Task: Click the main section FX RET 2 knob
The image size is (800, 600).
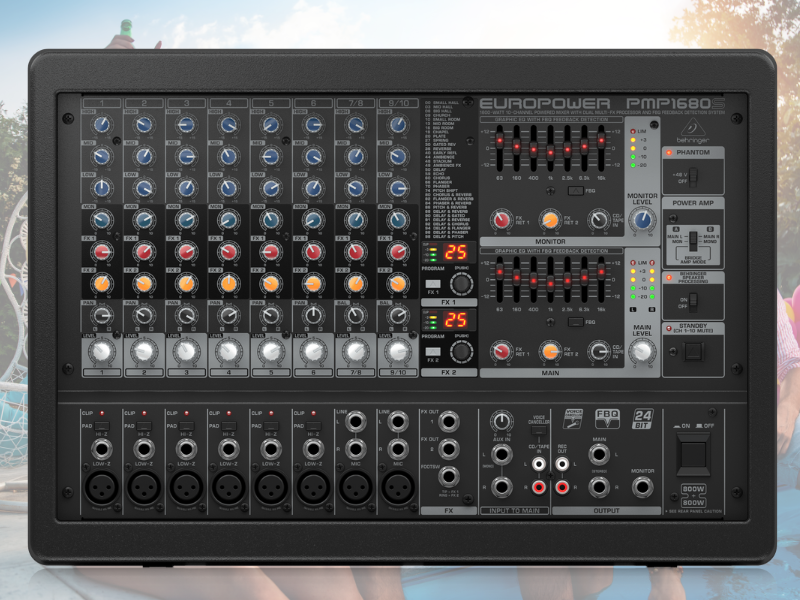Action: (550, 351)
